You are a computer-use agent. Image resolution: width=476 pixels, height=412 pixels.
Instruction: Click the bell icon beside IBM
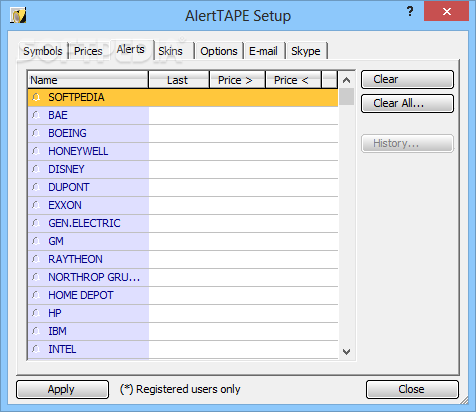tap(36, 331)
